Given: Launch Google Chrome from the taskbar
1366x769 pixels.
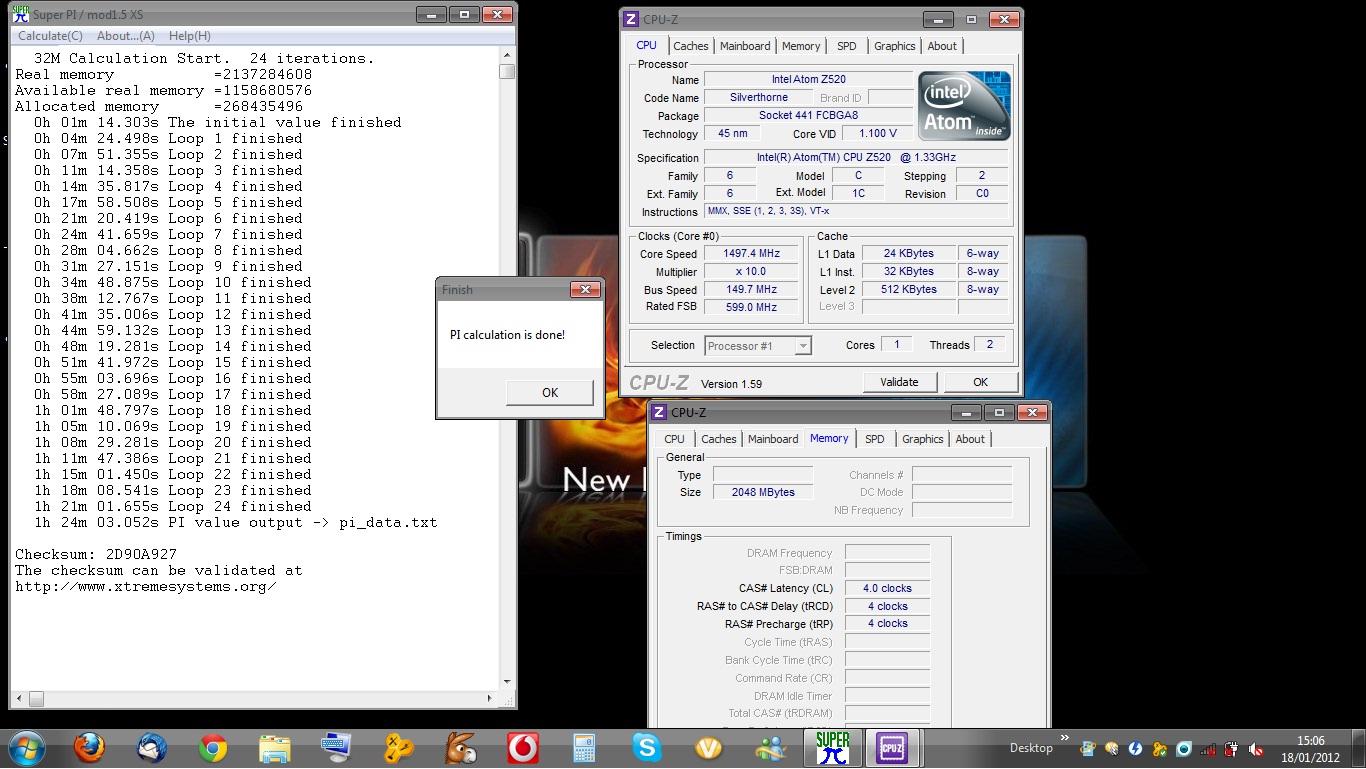Looking at the screenshot, I should click(213, 748).
